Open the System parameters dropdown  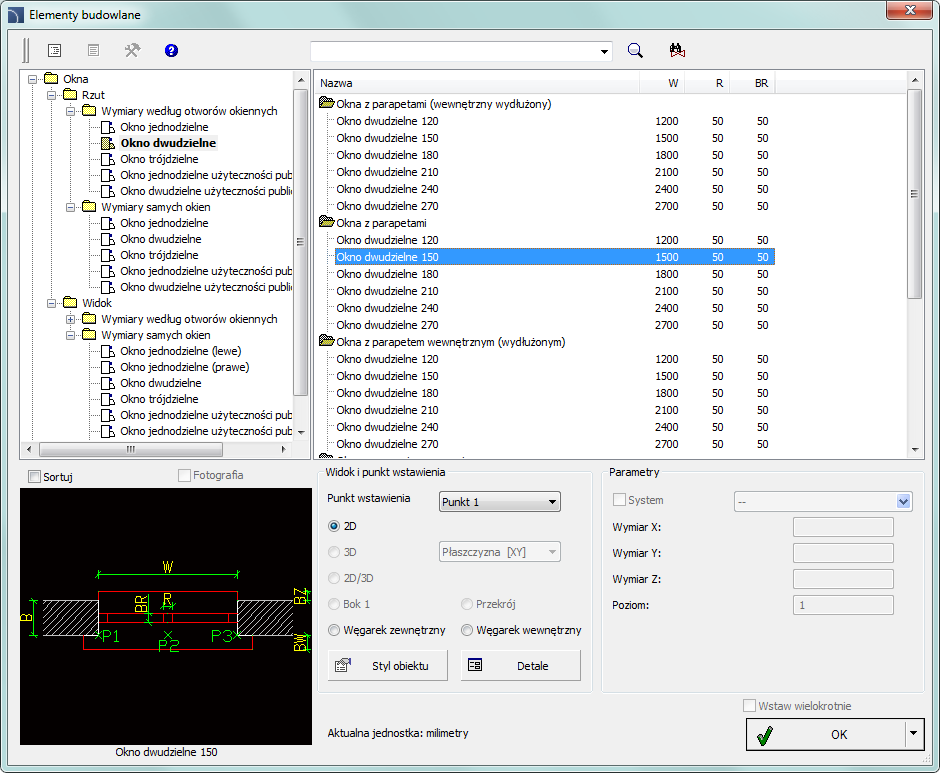click(903, 501)
